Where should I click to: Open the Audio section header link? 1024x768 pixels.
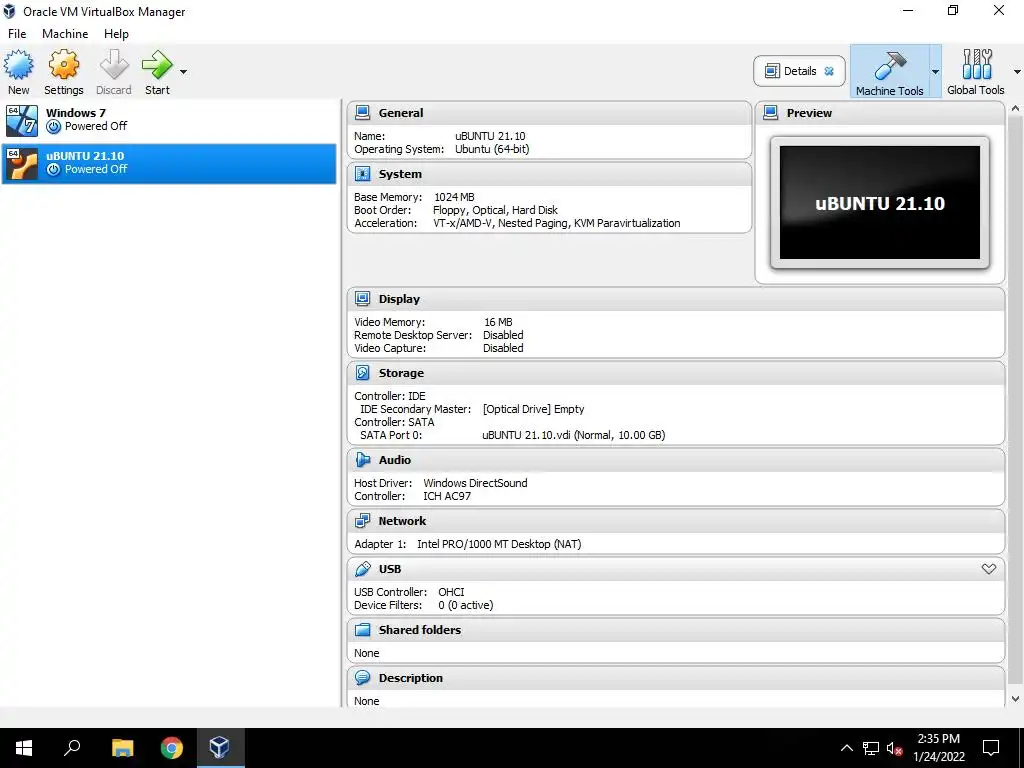[x=394, y=460]
